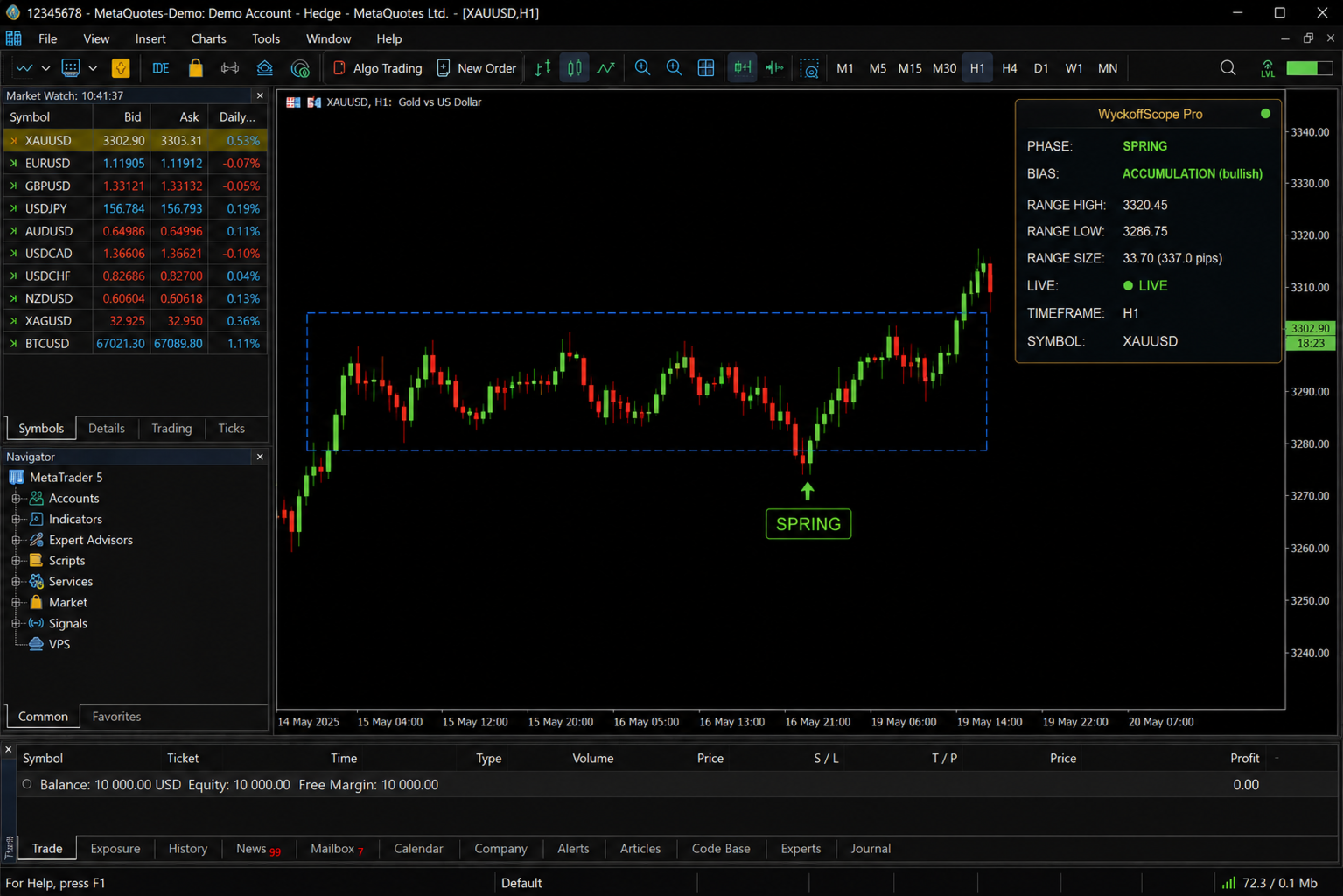The image size is (1343, 896).
Task: Open the Calendar tab in Toolbox
Action: 418,849
